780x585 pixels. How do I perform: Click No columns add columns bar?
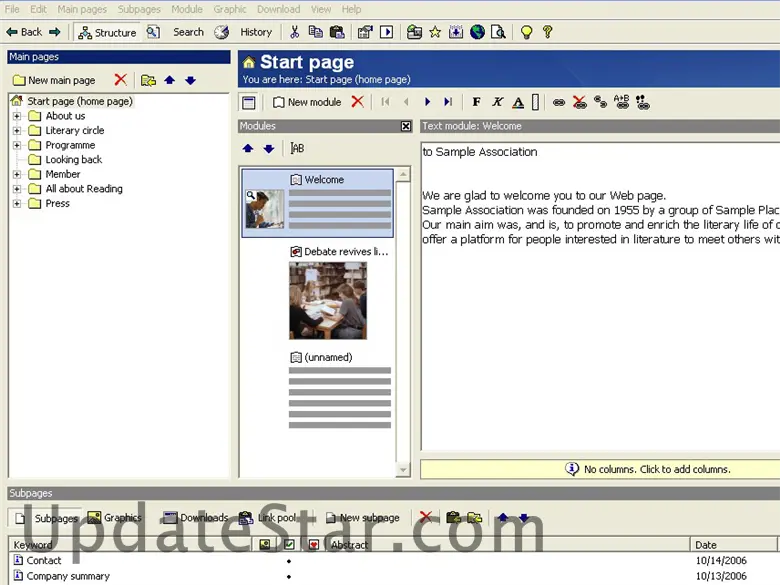[600, 469]
